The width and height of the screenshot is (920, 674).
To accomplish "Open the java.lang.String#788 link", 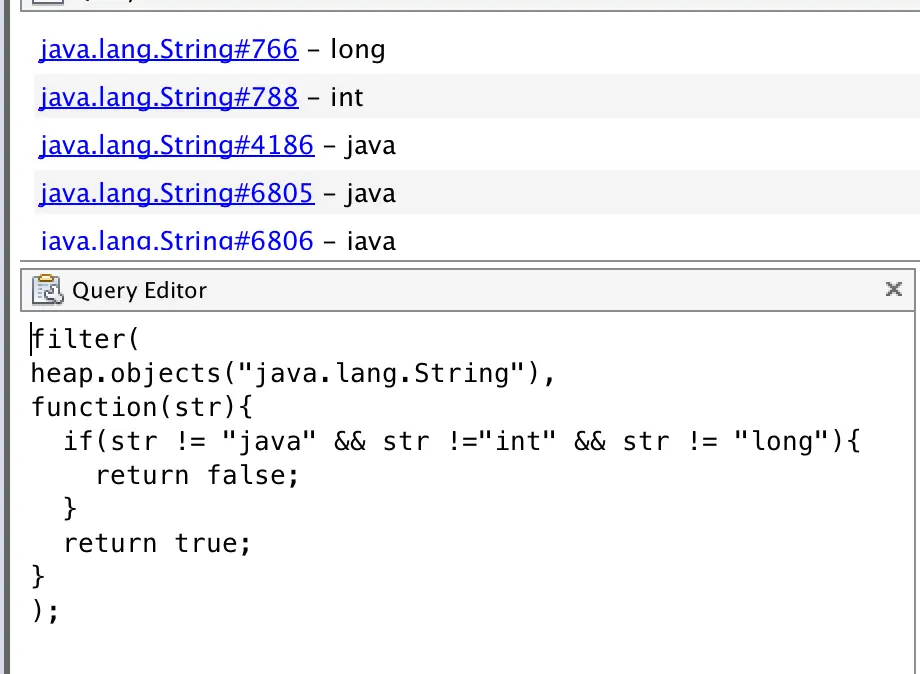I will pyautogui.click(x=168, y=97).
